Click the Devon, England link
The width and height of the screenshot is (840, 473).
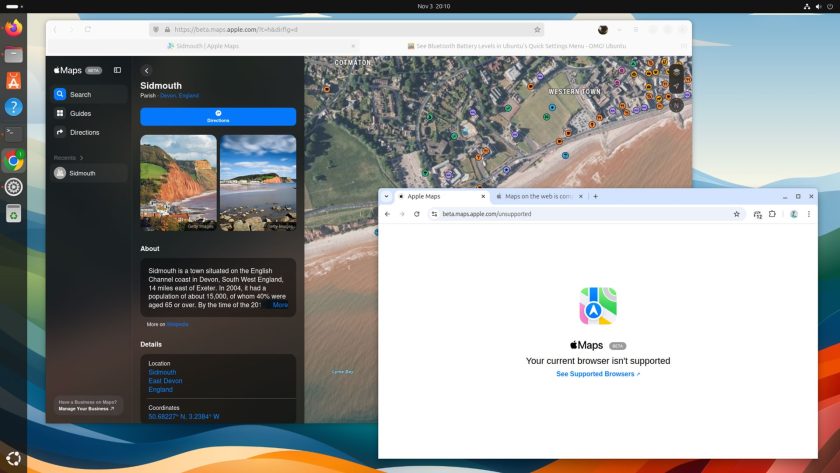point(179,95)
